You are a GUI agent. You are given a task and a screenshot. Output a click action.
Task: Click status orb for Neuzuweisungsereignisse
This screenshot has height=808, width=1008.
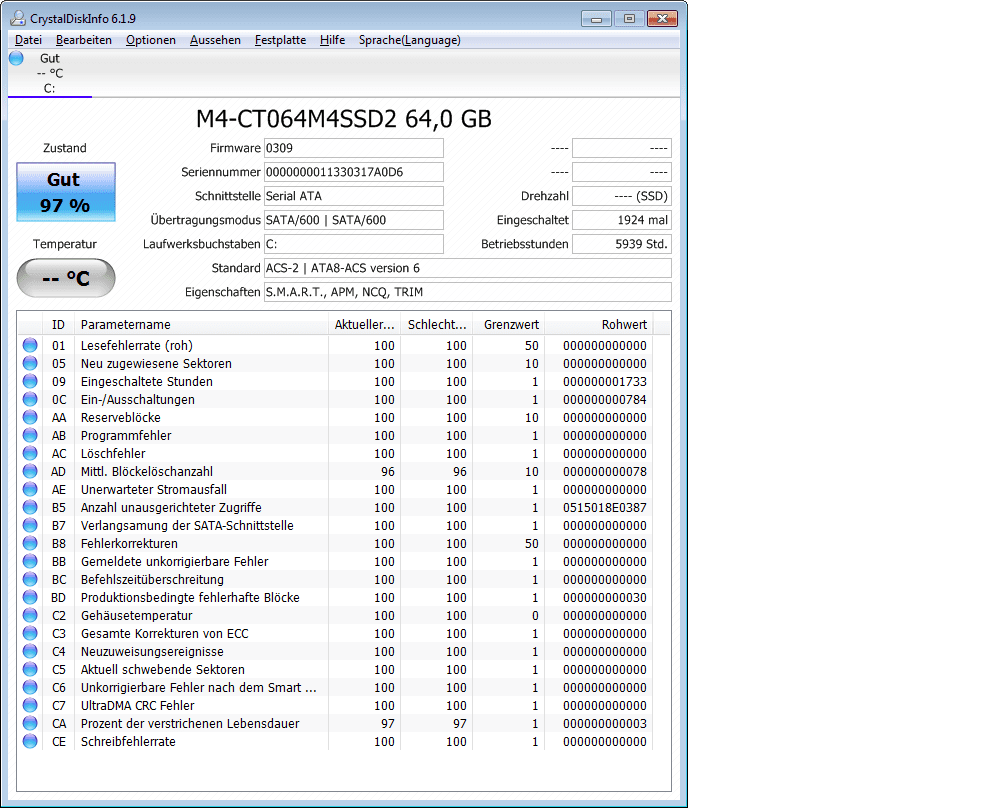click(30, 651)
